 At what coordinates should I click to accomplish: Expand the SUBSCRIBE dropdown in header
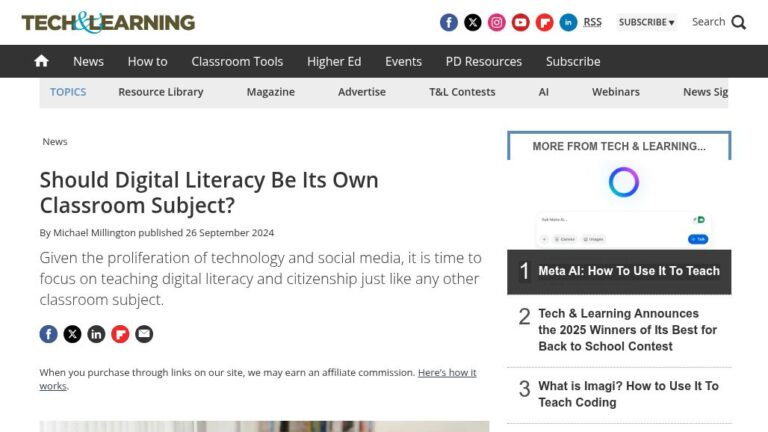646,22
